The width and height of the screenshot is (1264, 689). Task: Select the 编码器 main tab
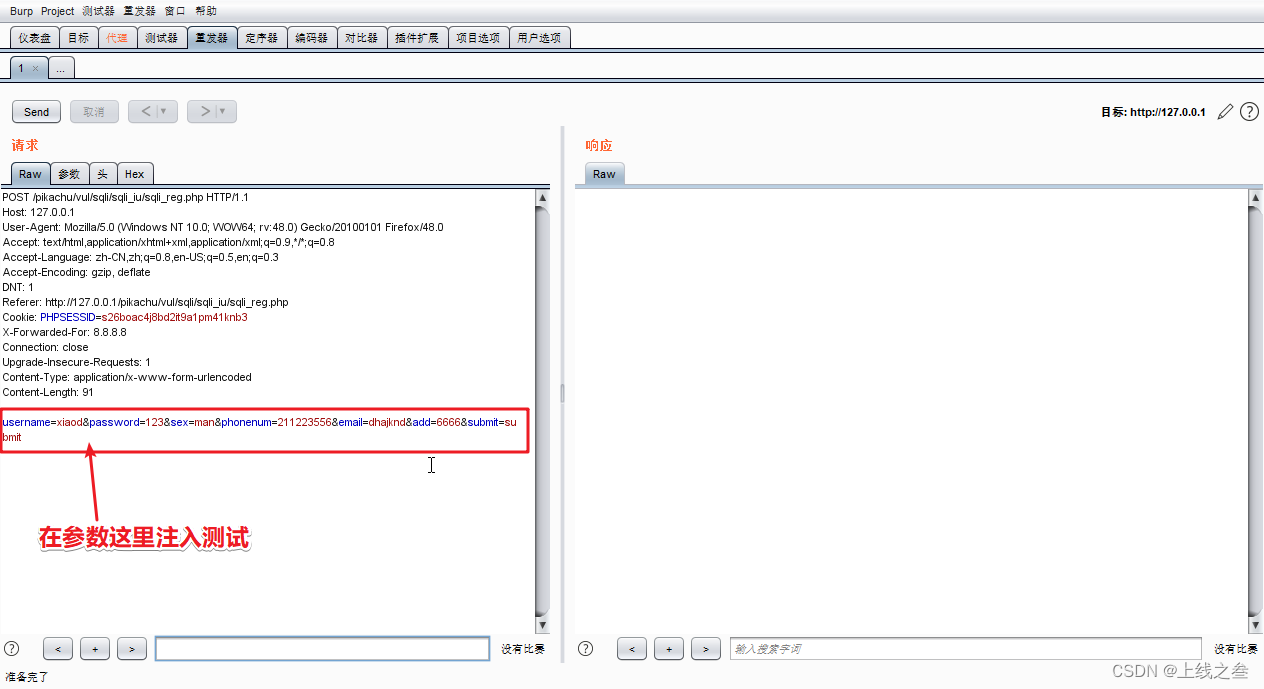tap(311, 36)
